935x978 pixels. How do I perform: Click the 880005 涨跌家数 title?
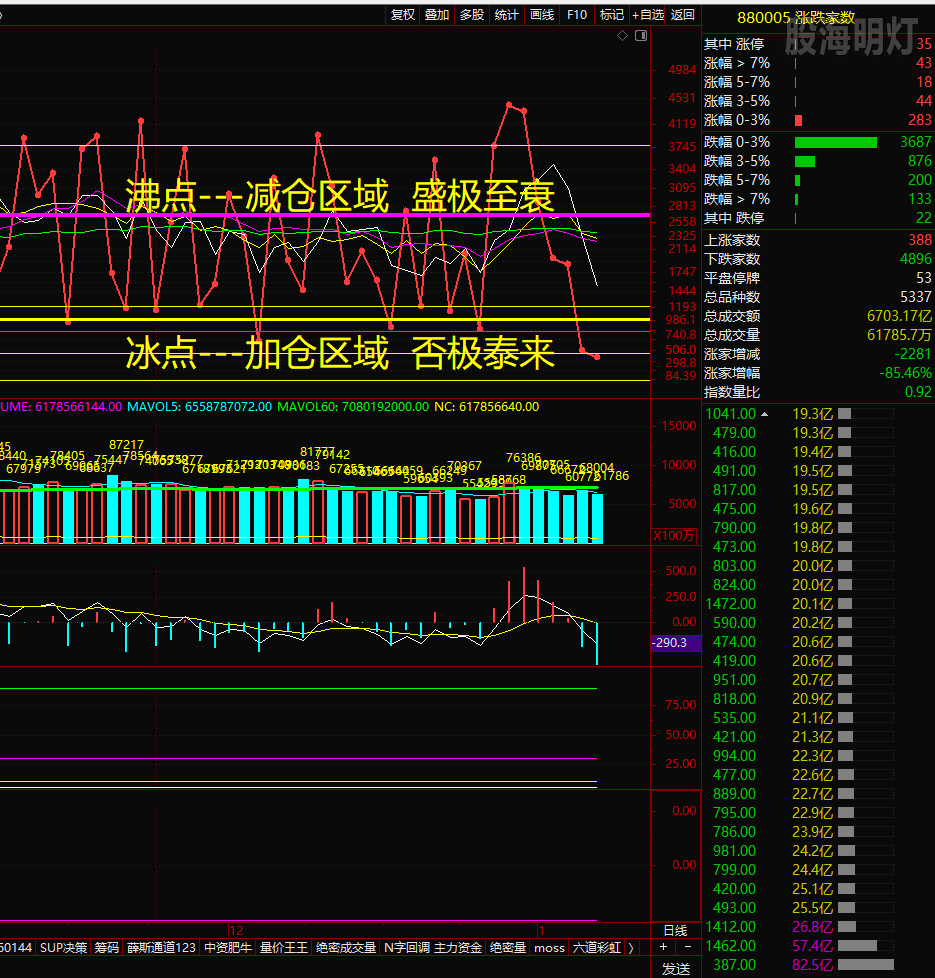coord(796,17)
